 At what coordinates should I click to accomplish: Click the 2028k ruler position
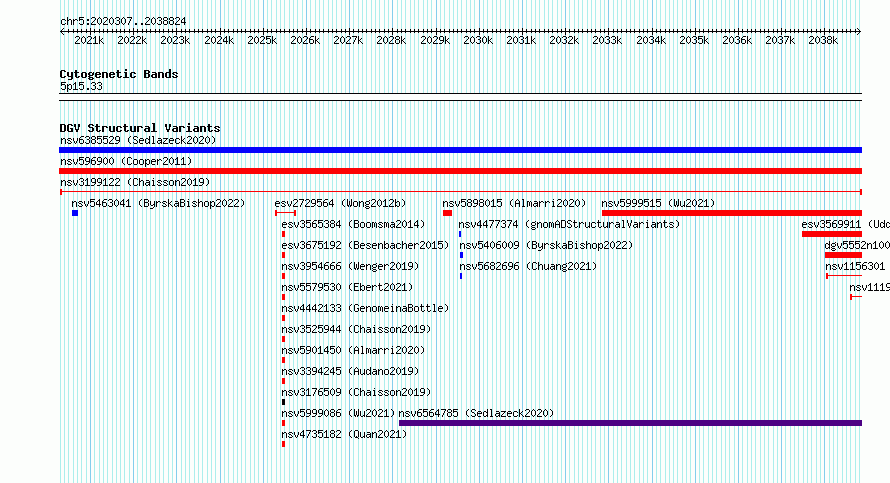click(391, 40)
